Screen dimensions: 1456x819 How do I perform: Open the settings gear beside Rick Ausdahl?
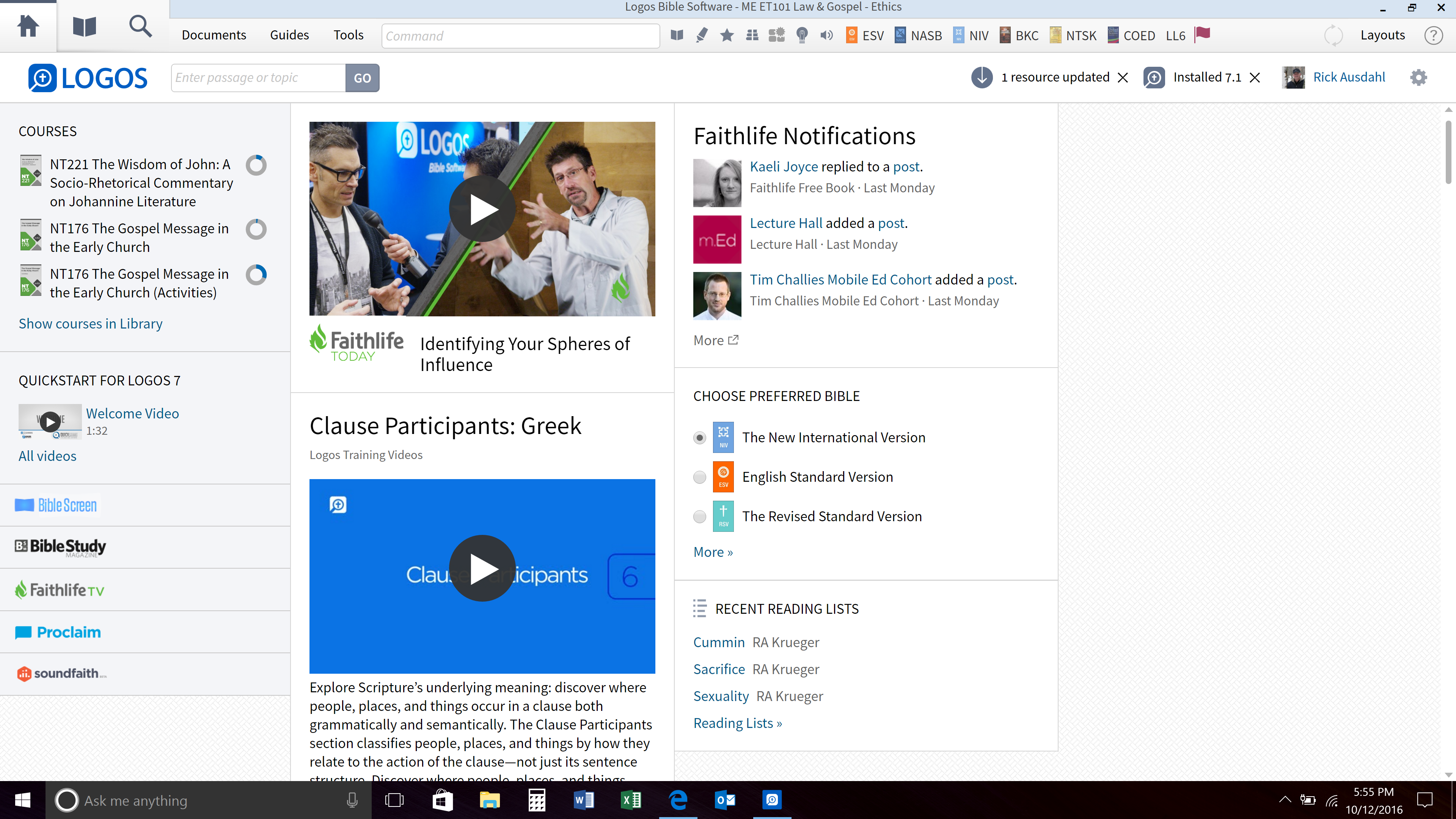[1418, 77]
